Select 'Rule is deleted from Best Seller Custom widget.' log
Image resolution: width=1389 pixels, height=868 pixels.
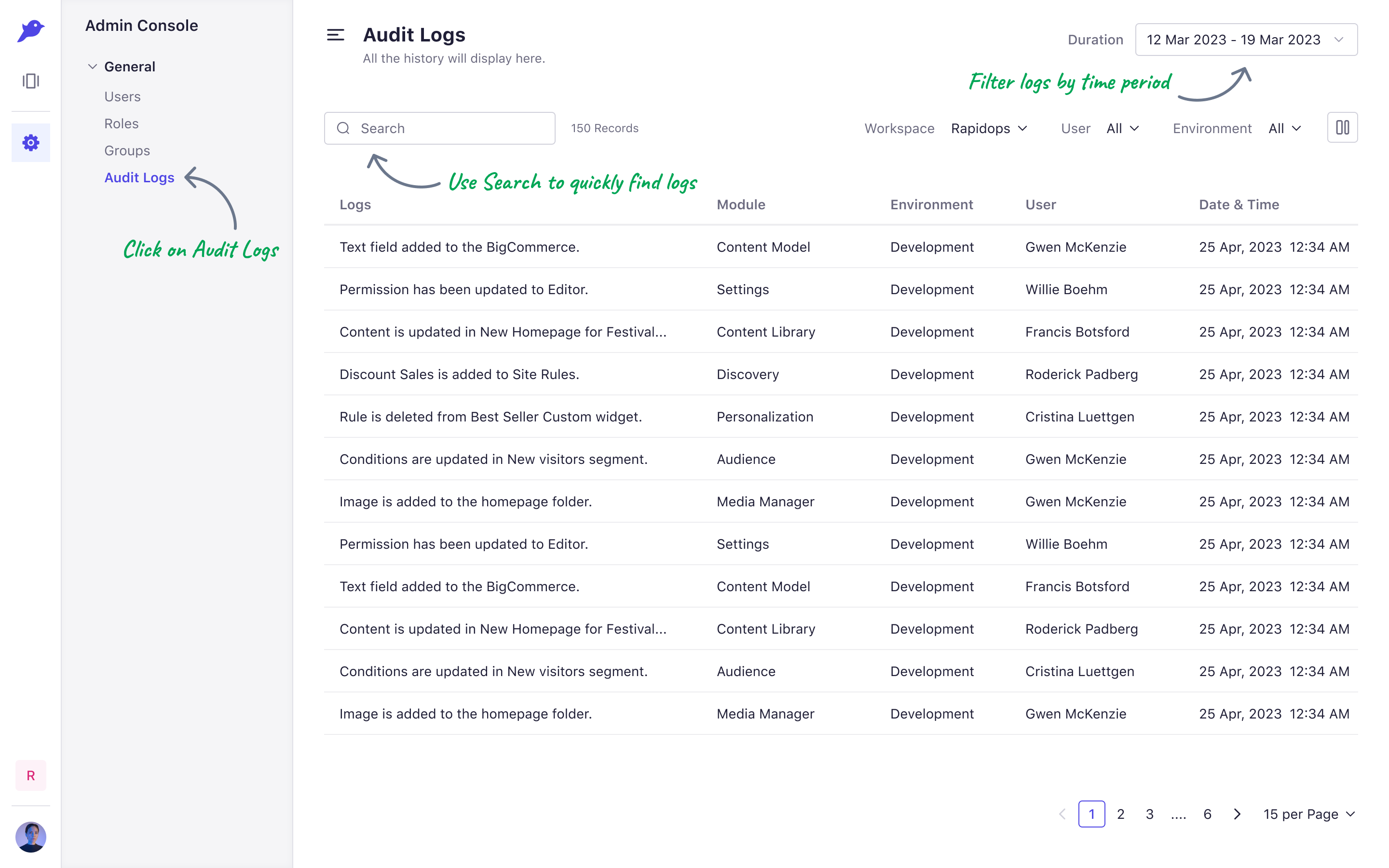pyautogui.click(x=491, y=417)
